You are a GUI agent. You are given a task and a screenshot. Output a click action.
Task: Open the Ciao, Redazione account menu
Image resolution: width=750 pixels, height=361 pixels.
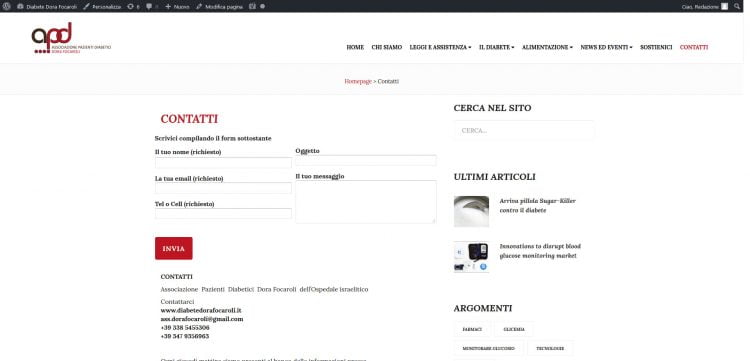pos(705,7)
